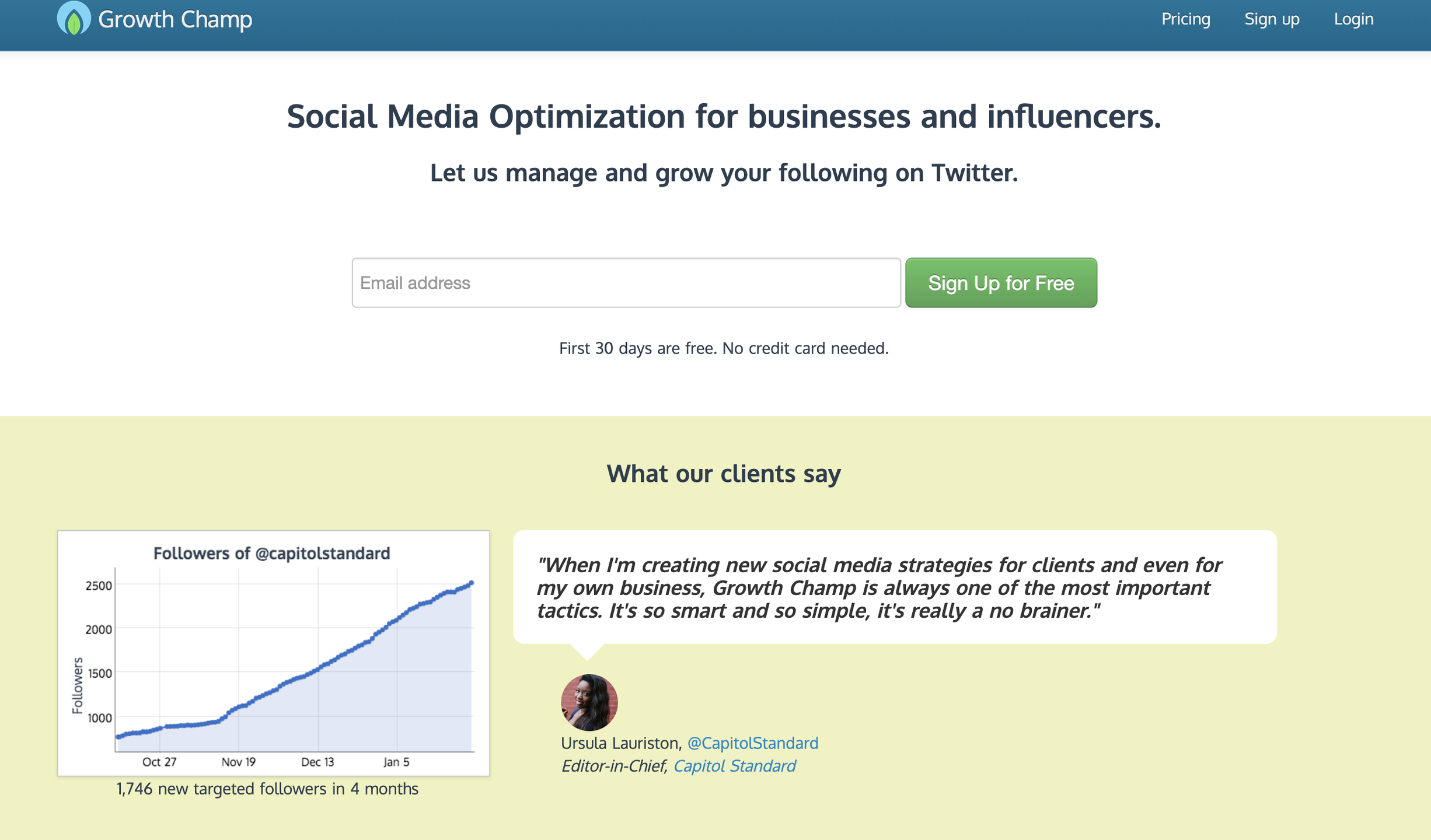Click the 2500 followers axis value
This screenshot has width=1431, height=840.
pyautogui.click(x=99, y=586)
